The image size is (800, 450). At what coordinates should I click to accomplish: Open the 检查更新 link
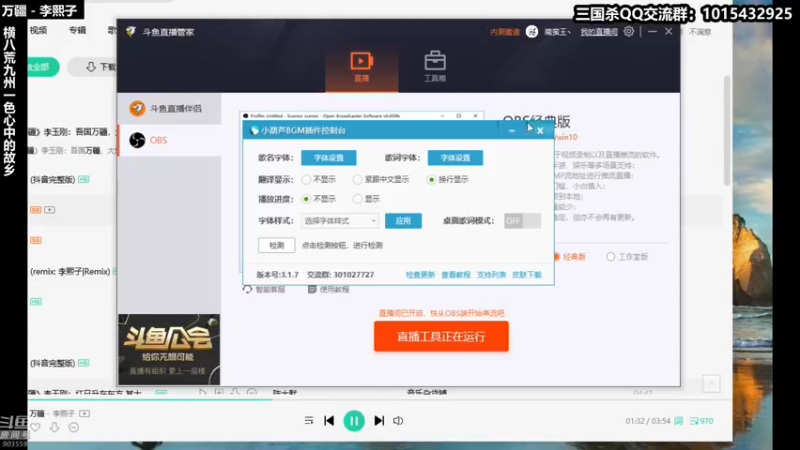tap(420, 274)
